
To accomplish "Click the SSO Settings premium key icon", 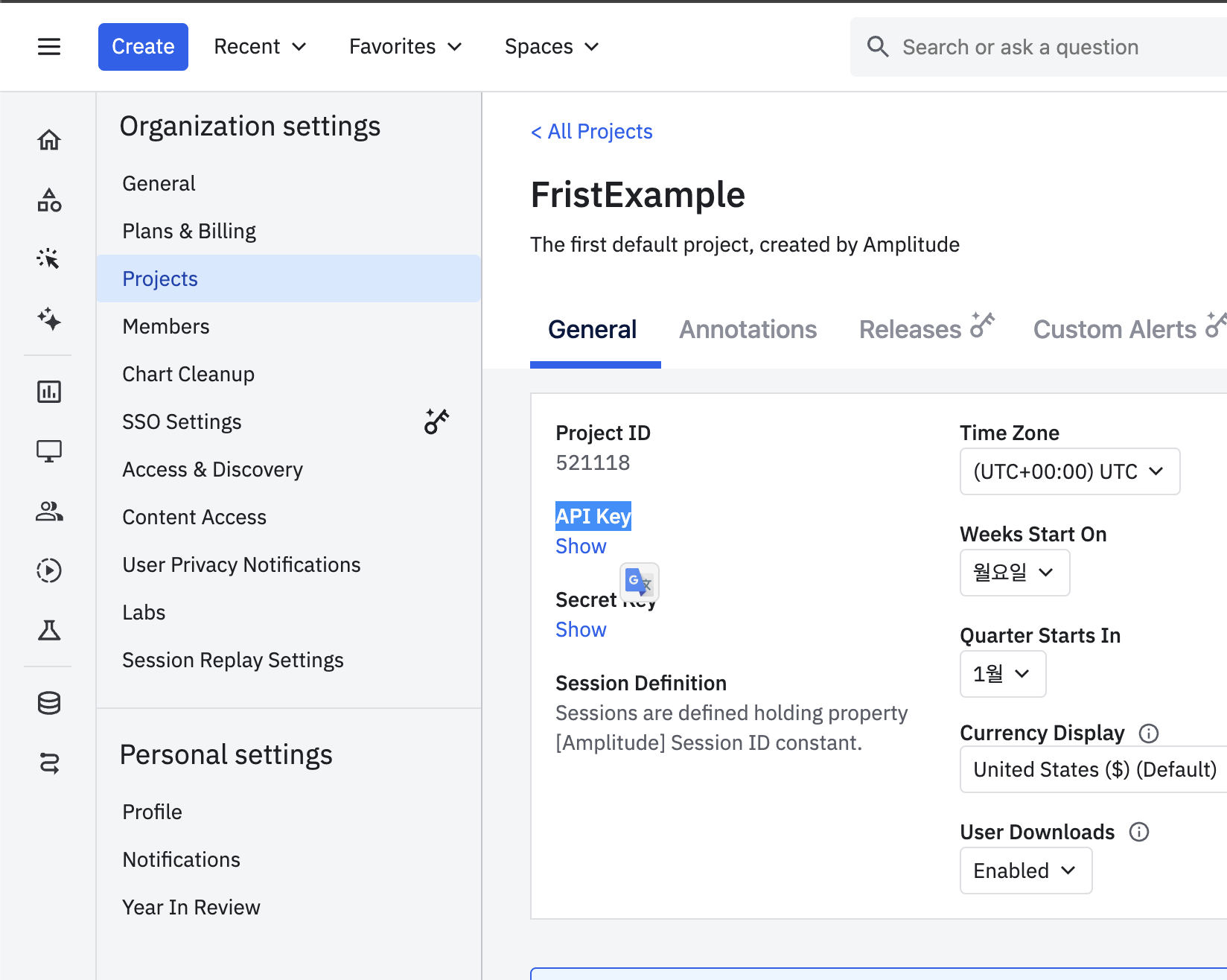I will [437, 421].
